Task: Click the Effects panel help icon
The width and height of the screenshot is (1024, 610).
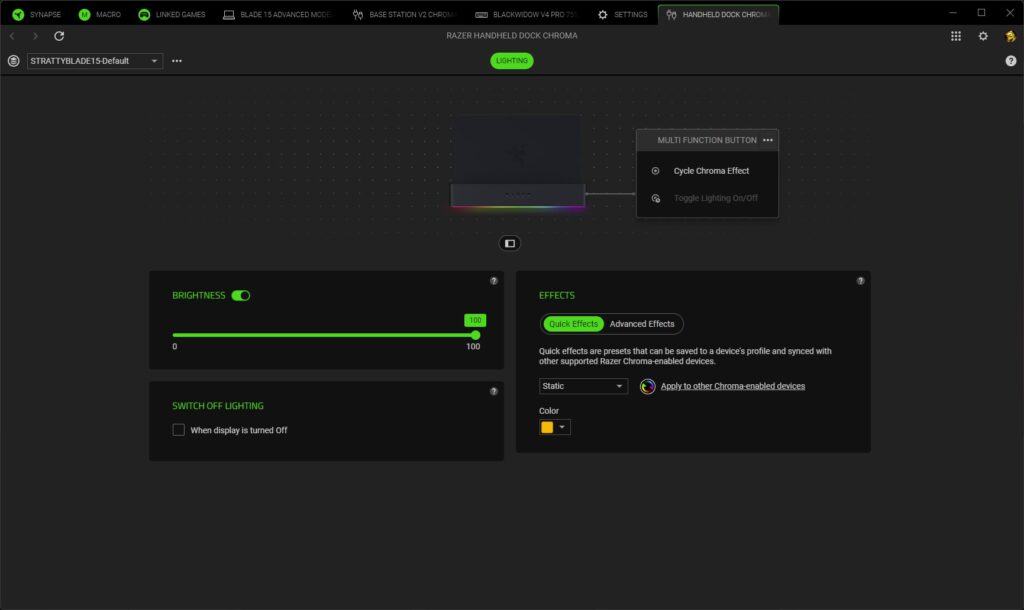Action: 860,281
